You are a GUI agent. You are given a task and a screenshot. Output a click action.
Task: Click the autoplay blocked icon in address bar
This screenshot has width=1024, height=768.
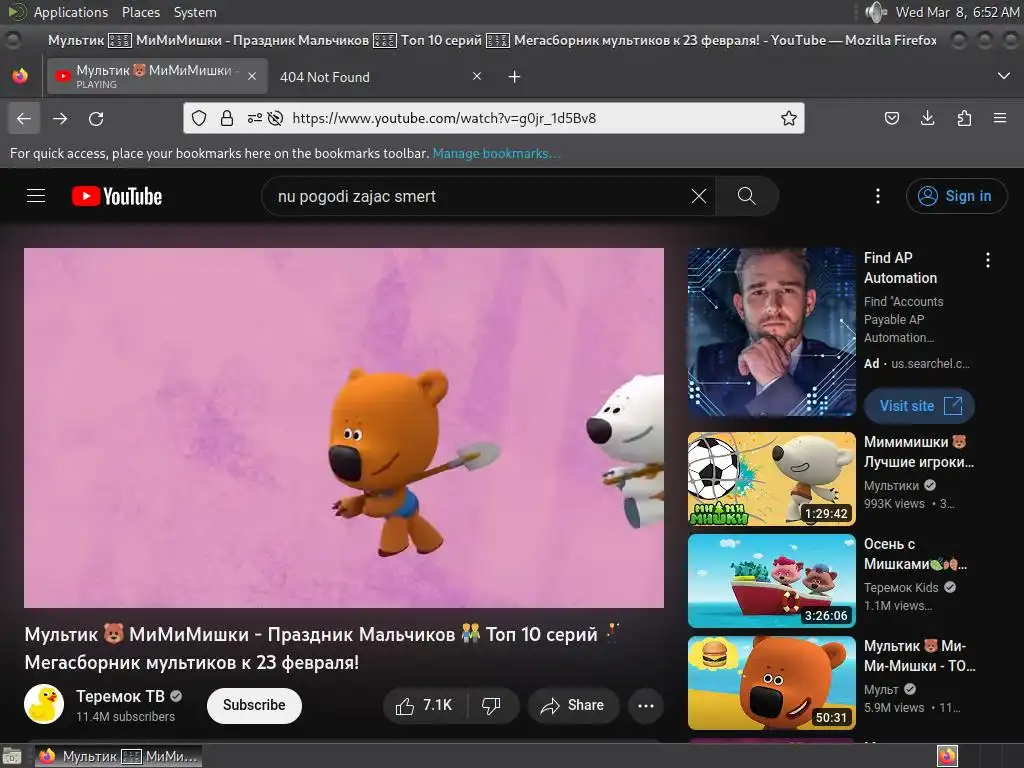pyautogui.click(x=276, y=118)
